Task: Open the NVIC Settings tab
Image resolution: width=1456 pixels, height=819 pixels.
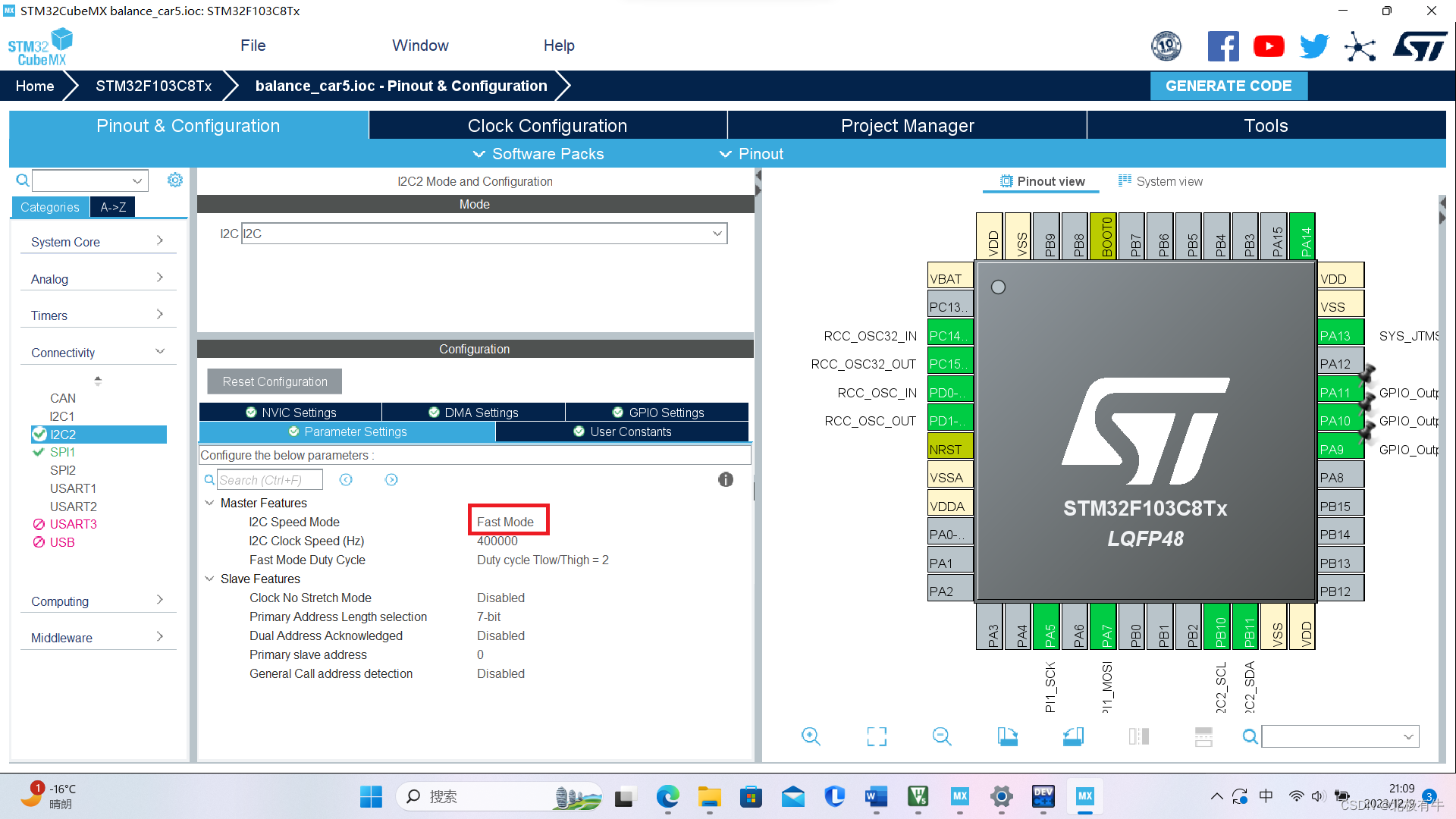Action: pyautogui.click(x=291, y=413)
